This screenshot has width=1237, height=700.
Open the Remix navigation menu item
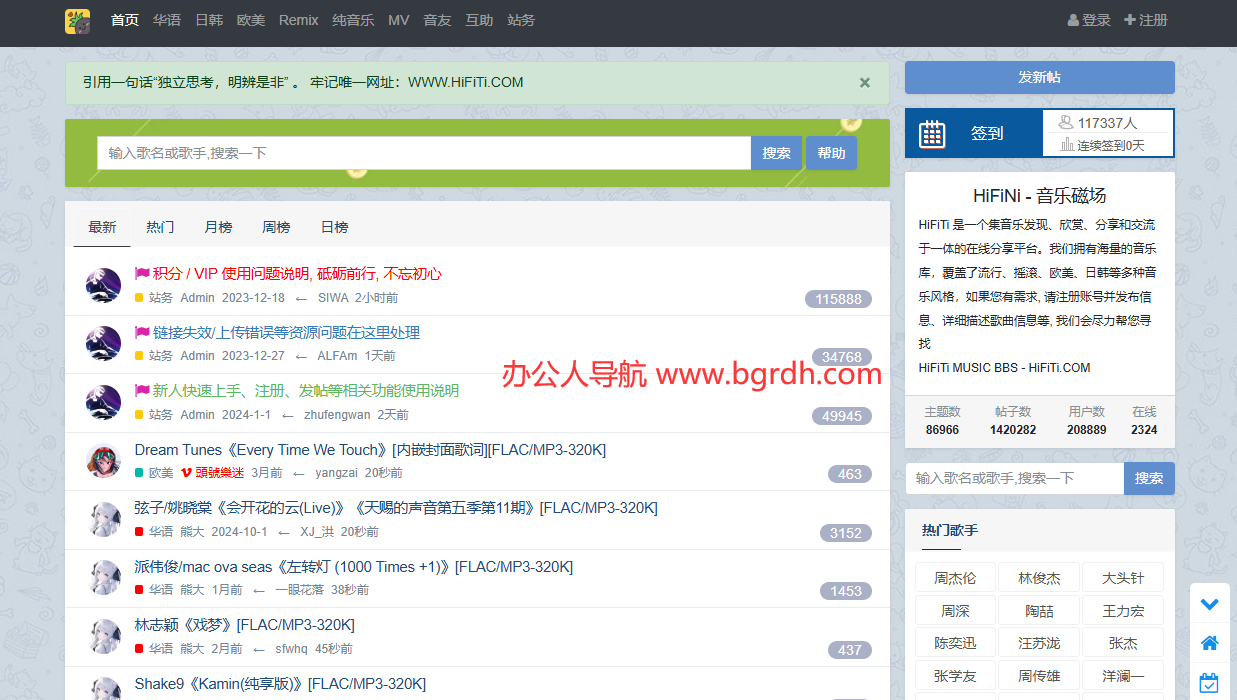pos(298,20)
